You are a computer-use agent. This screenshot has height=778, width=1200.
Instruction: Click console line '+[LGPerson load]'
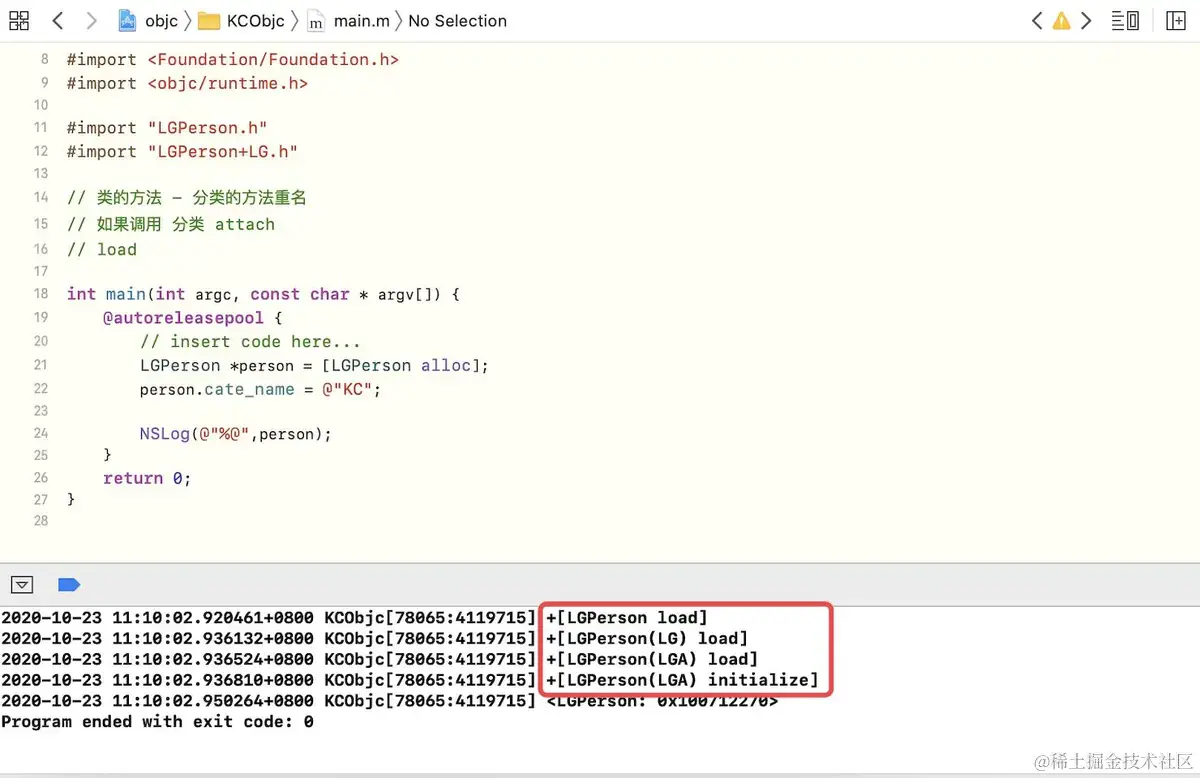(x=626, y=618)
